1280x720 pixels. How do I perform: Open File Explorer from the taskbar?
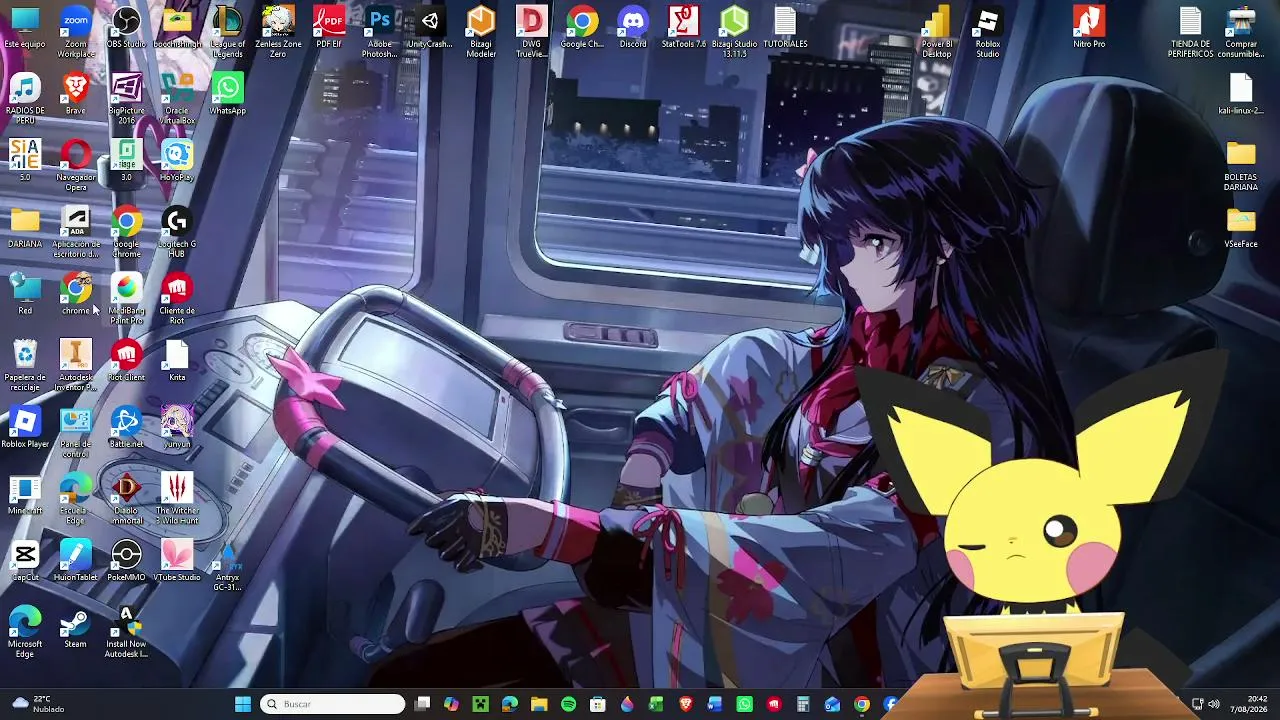click(539, 704)
